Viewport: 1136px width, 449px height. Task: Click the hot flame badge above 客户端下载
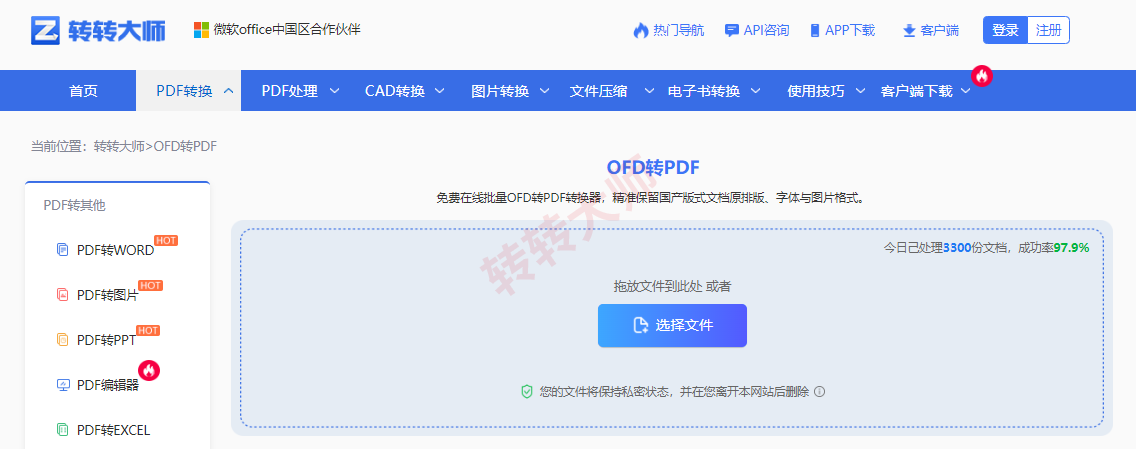coord(982,75)
